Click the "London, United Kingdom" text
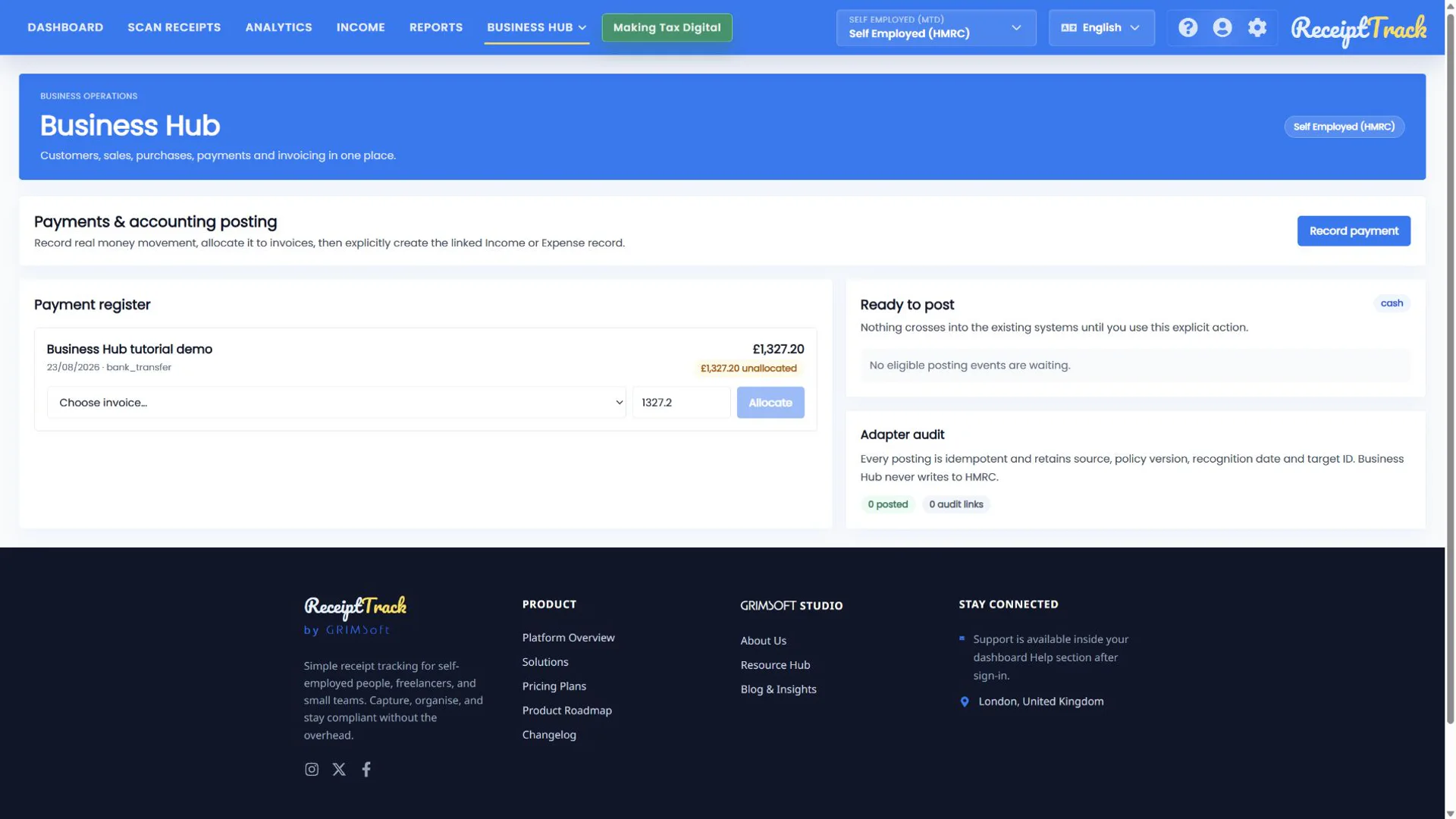This screenshot has width=1456, height=819. coord(1041,702)
